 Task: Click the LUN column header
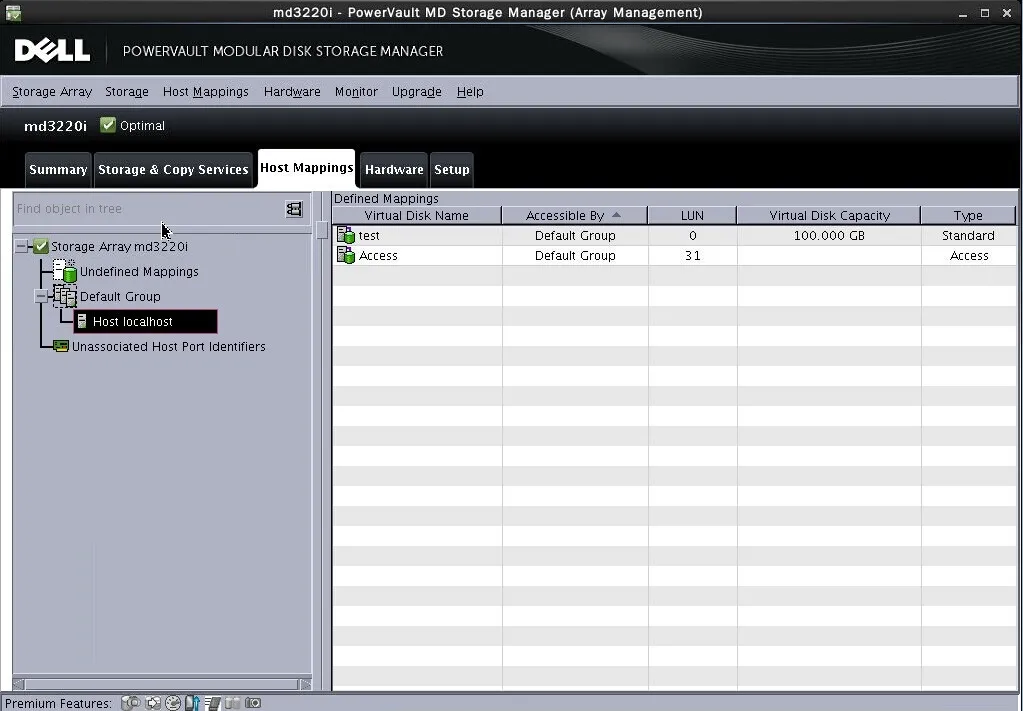click(x=692, y=215)
